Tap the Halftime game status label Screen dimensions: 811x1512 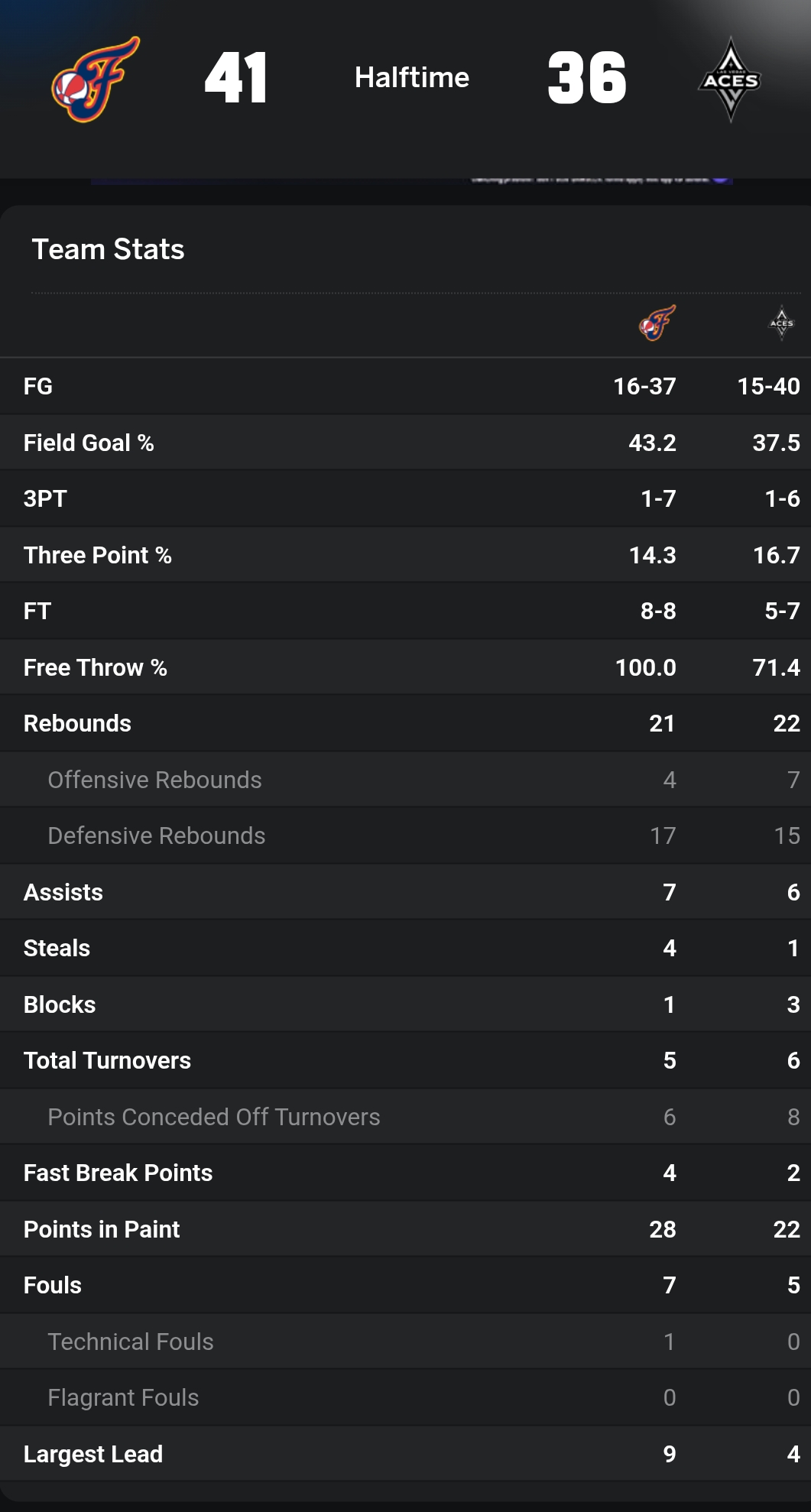[x=412, y=77]
